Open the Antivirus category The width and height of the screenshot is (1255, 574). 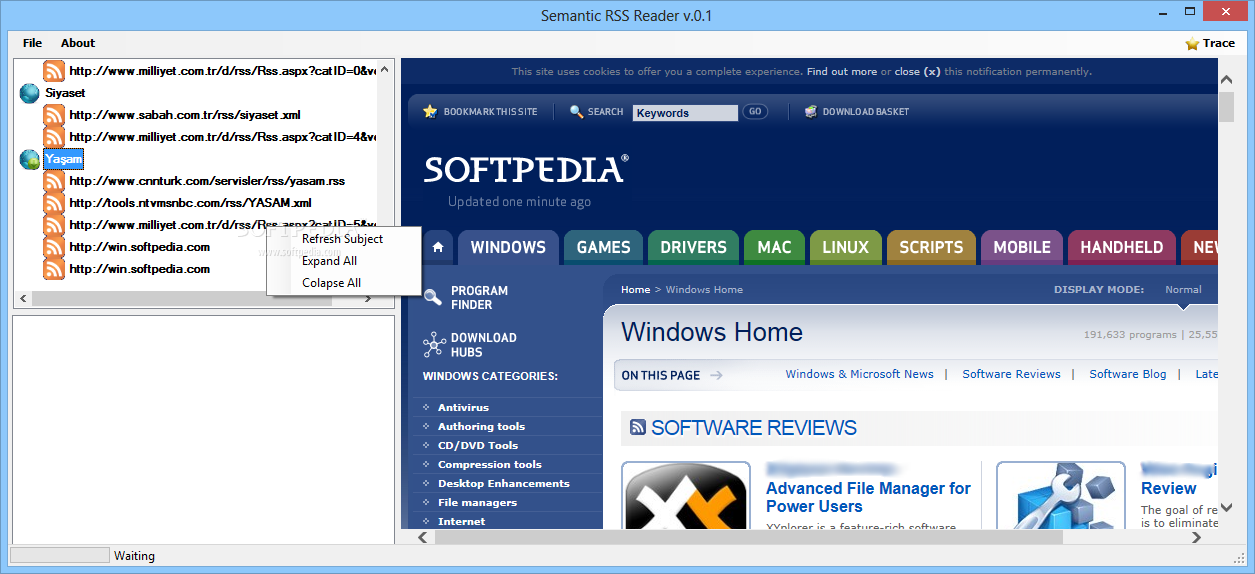pos(463,408)
